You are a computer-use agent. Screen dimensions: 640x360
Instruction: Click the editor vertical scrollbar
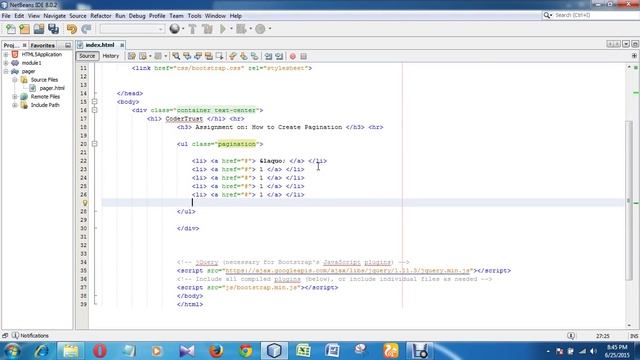tap(629, 200)
